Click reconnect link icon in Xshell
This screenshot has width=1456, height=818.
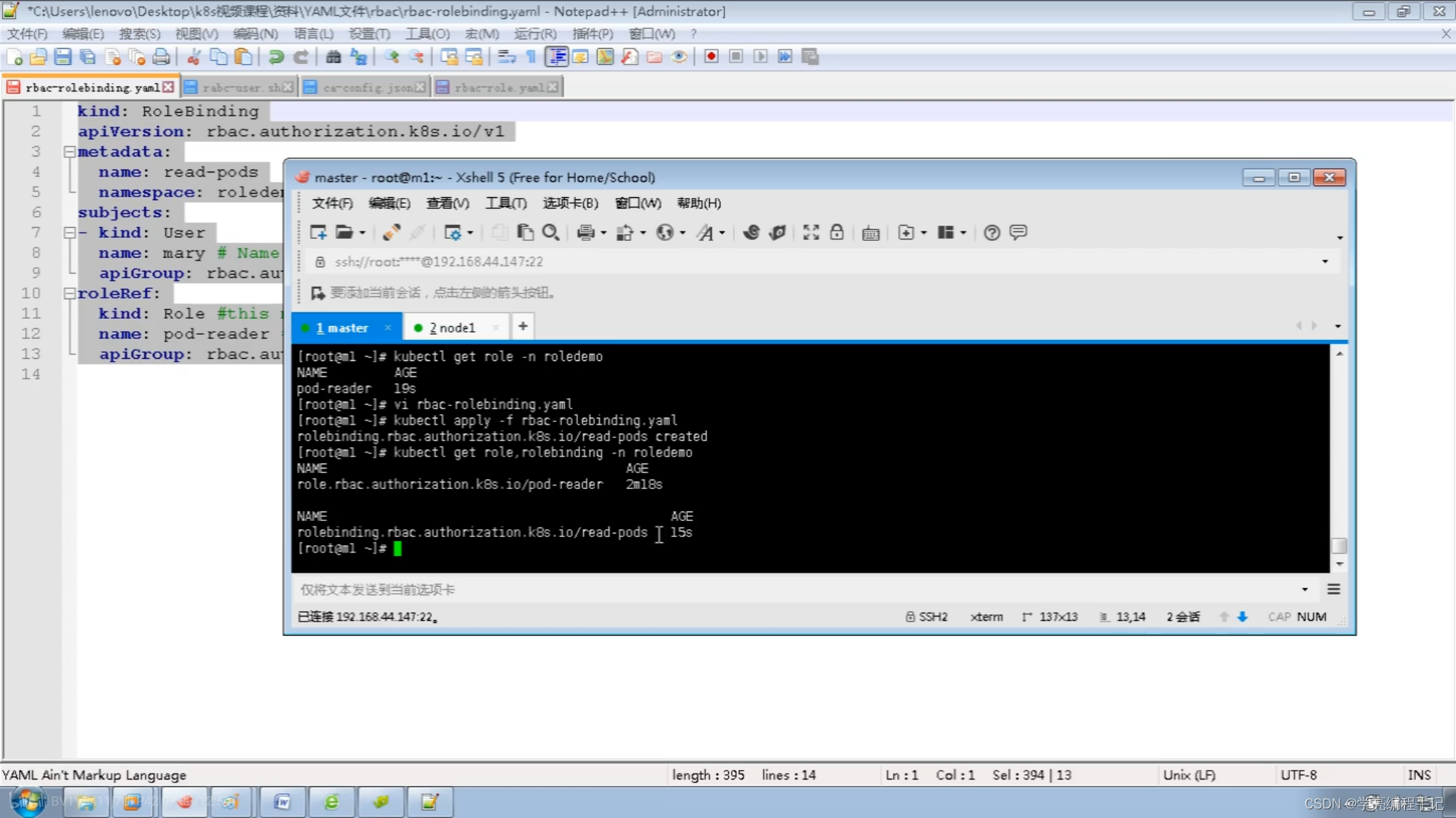tap(392, 232)
